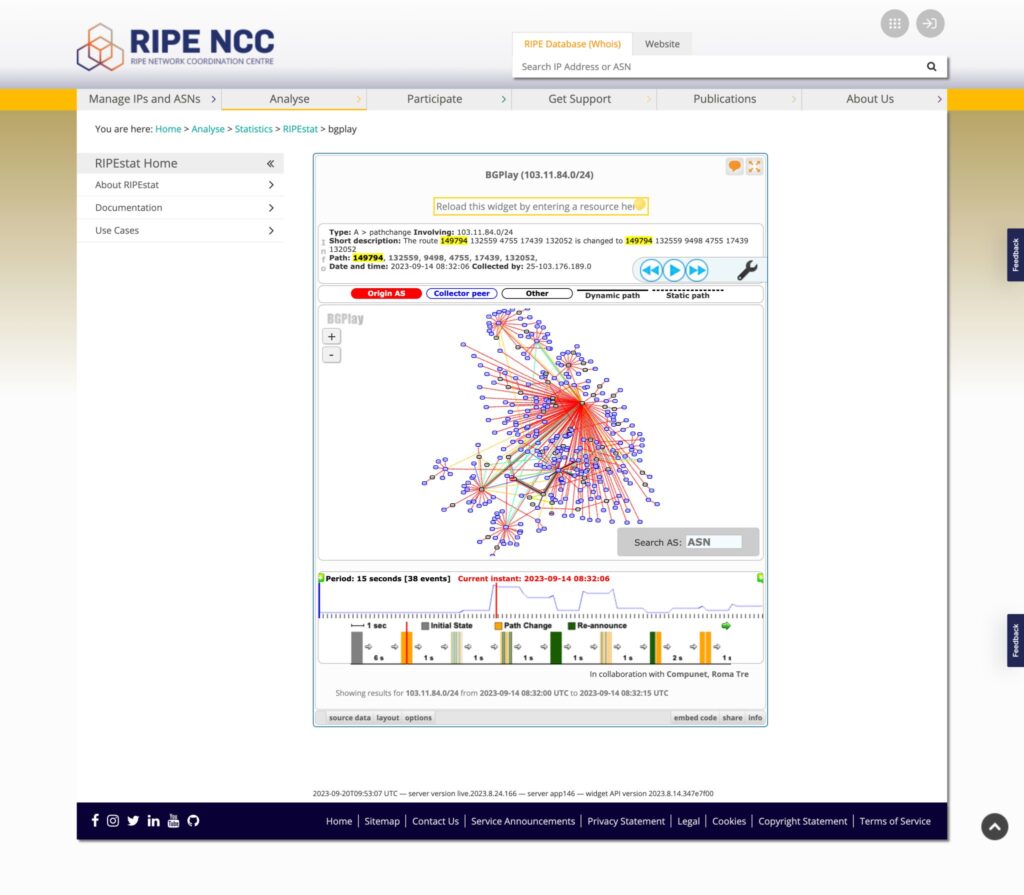
Task: Open the layout tab
Action: 387,717
